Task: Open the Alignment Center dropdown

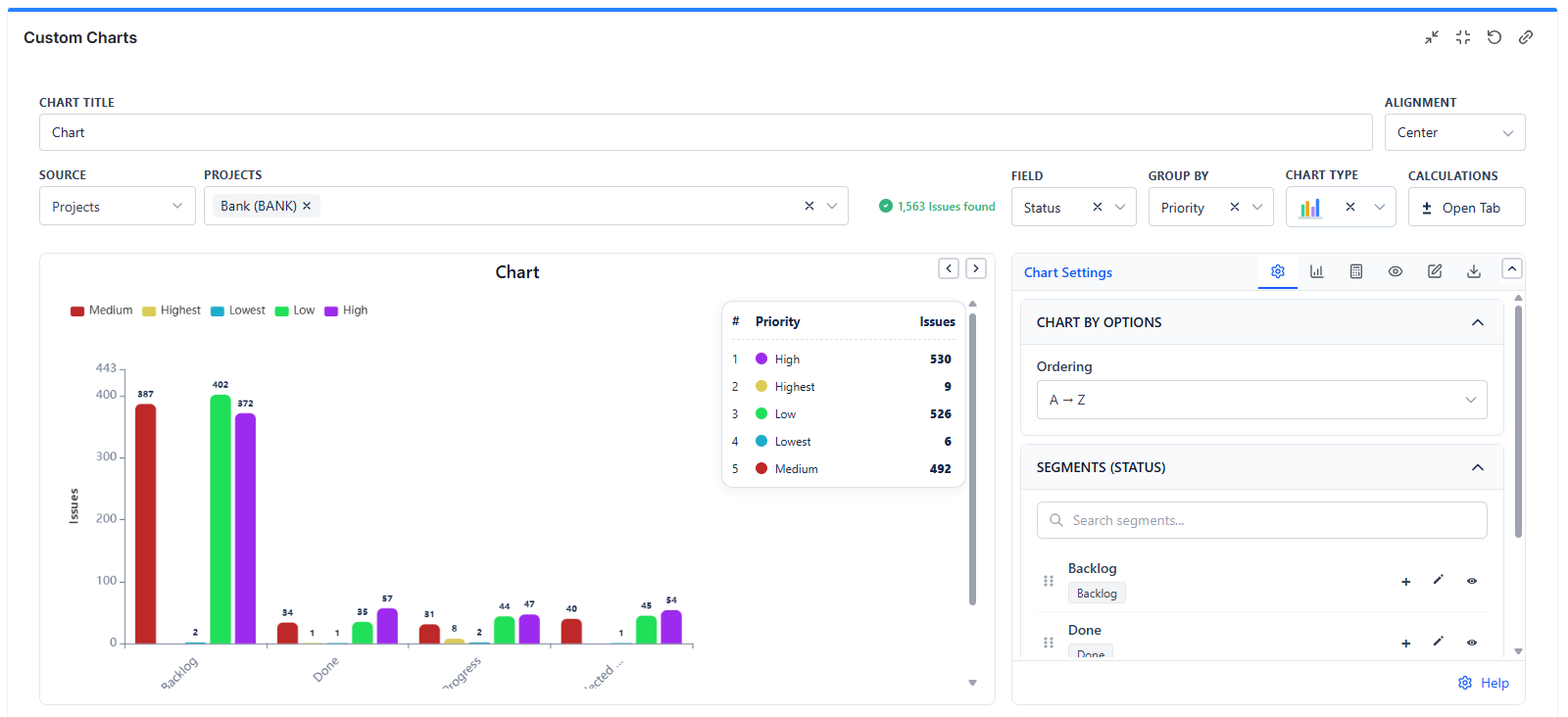Action: 1454,132
